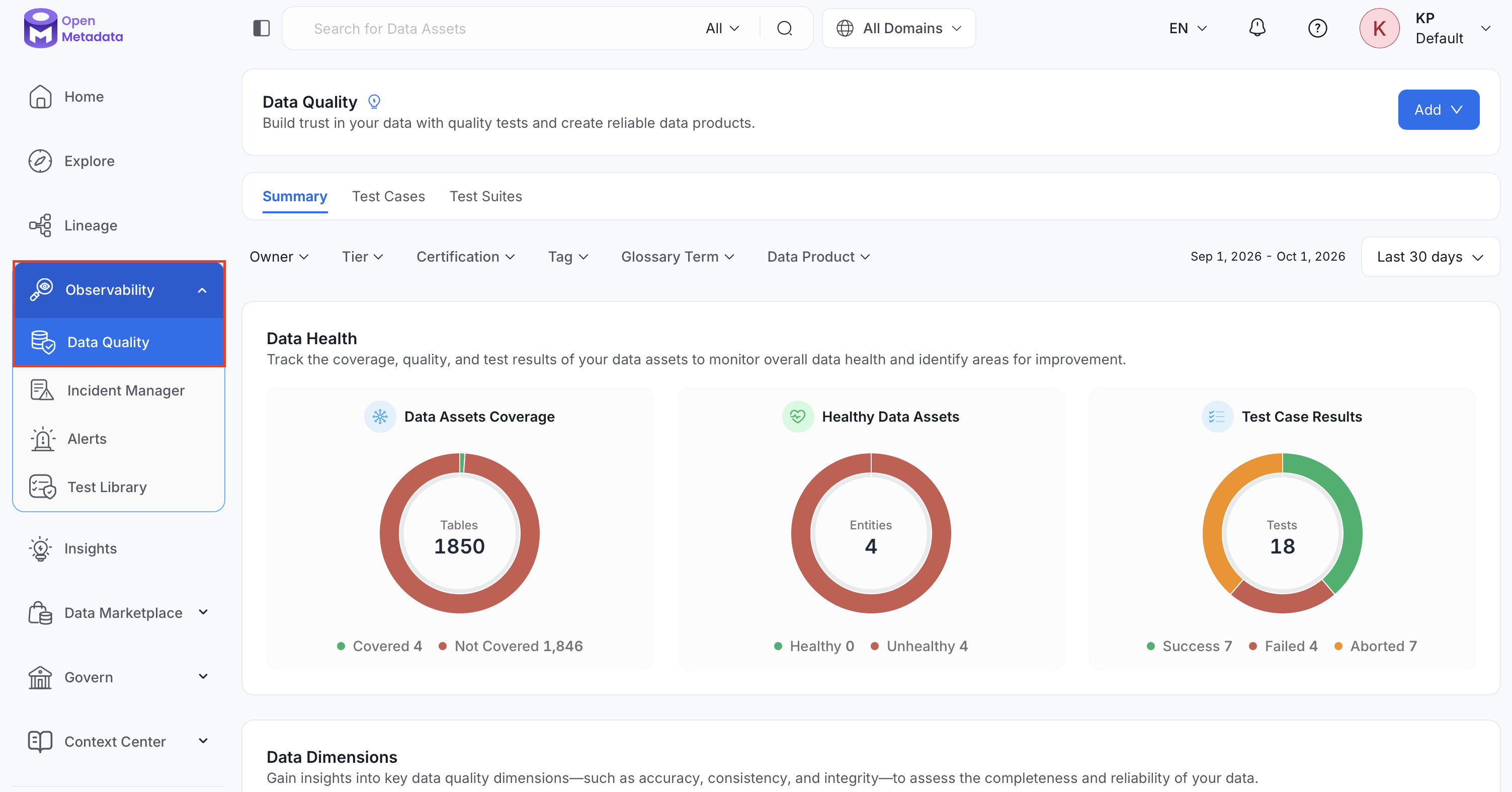Click the KP user avatar

[x=1379, y=28]
